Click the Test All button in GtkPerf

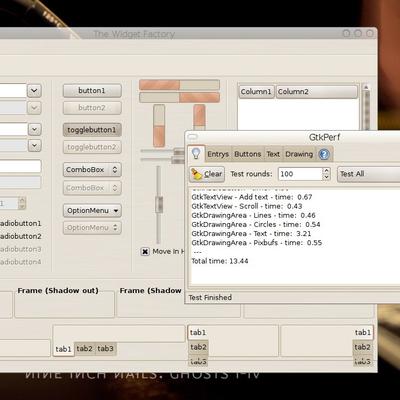click(369, 174)
